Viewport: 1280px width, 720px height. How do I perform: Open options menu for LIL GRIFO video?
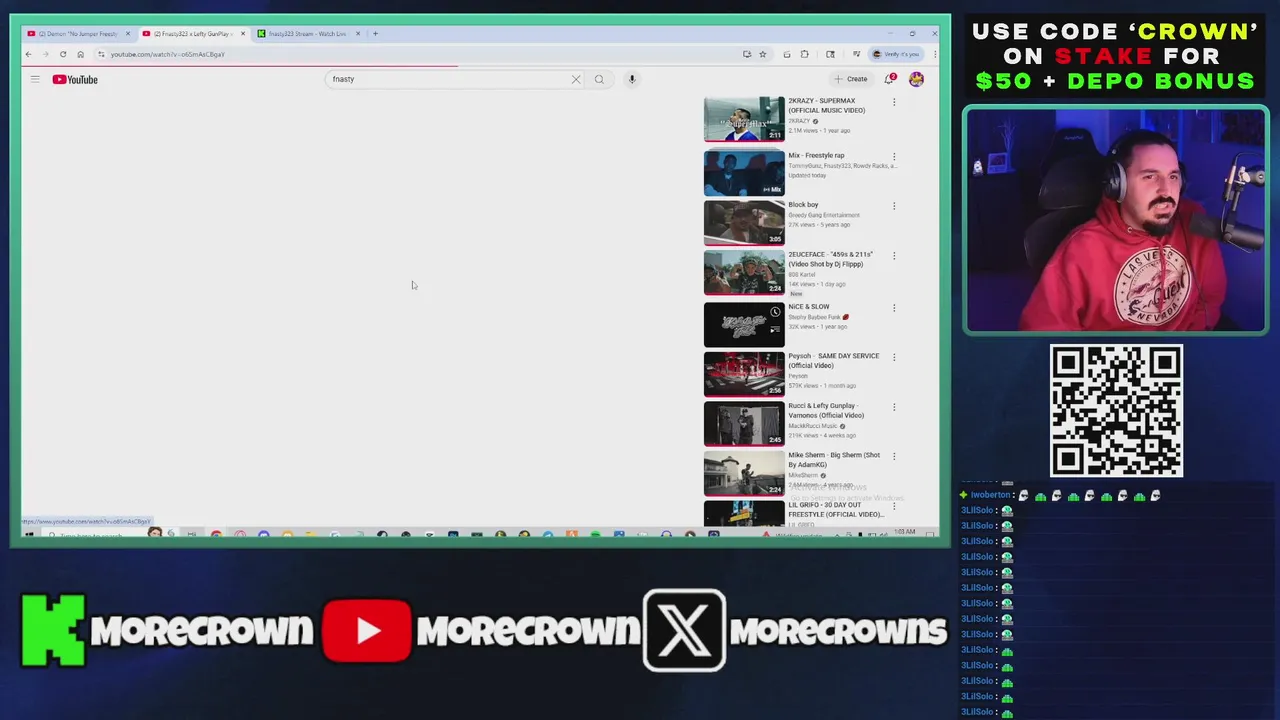[x=894, y=507]
